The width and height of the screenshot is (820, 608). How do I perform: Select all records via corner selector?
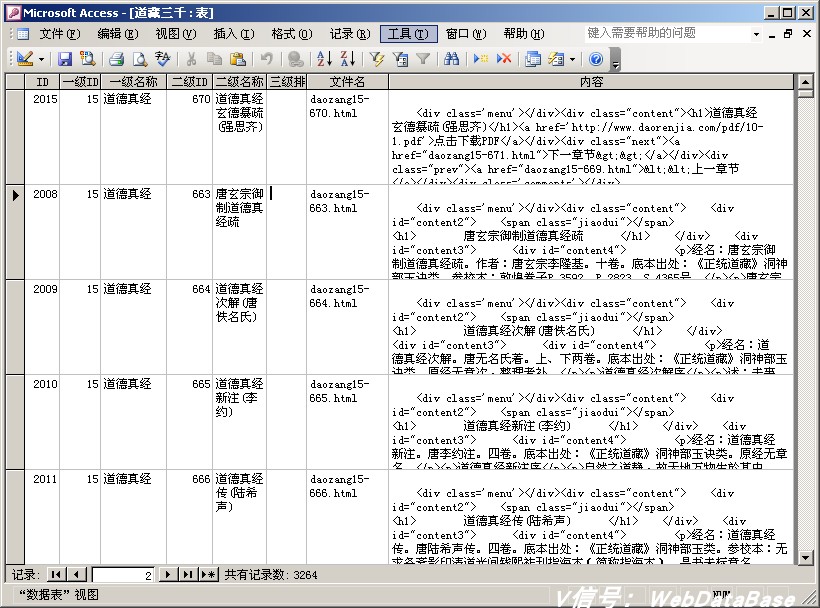point(15,82)
